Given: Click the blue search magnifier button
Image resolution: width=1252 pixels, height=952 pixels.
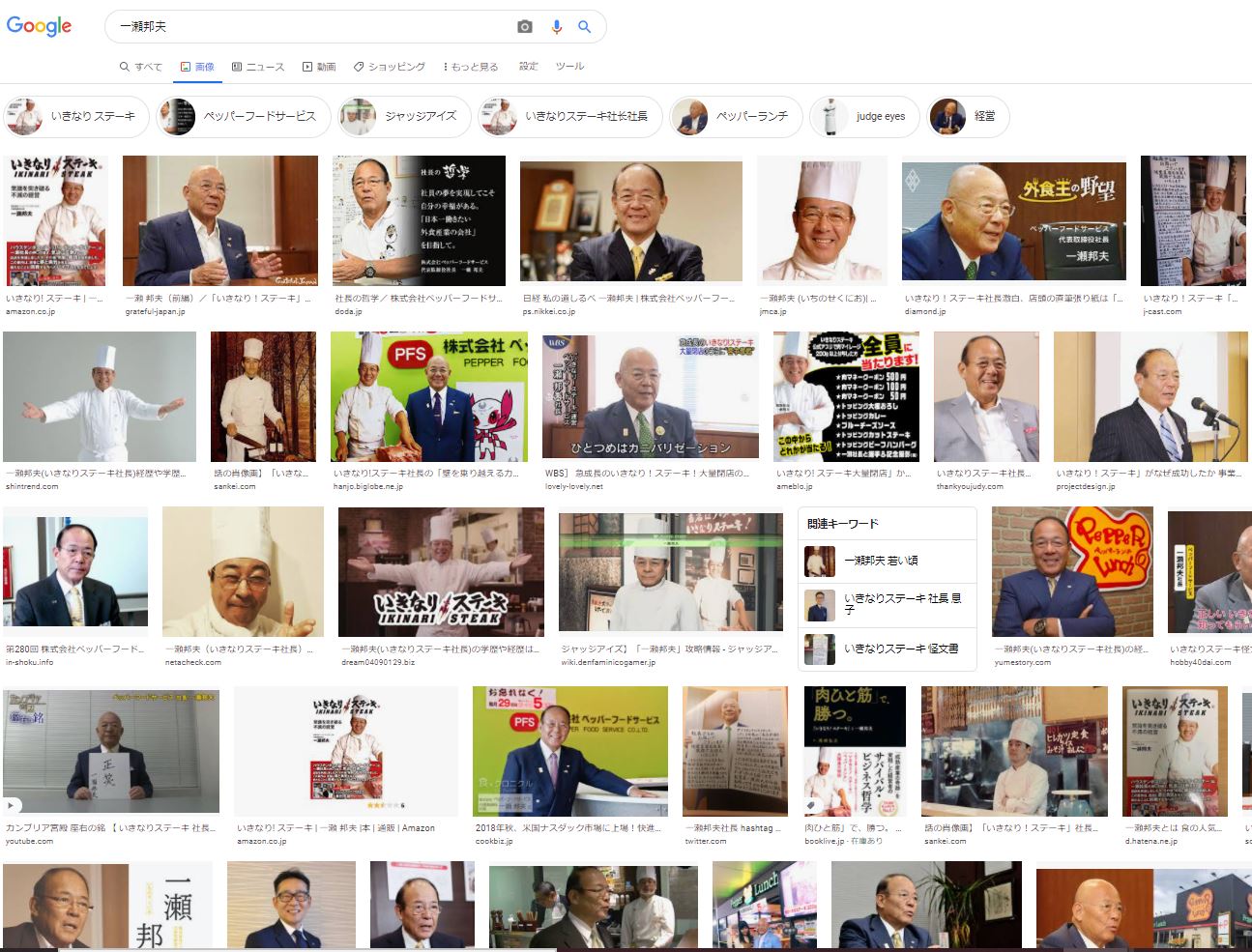Looking at the screenshot, I should [584, 27].
